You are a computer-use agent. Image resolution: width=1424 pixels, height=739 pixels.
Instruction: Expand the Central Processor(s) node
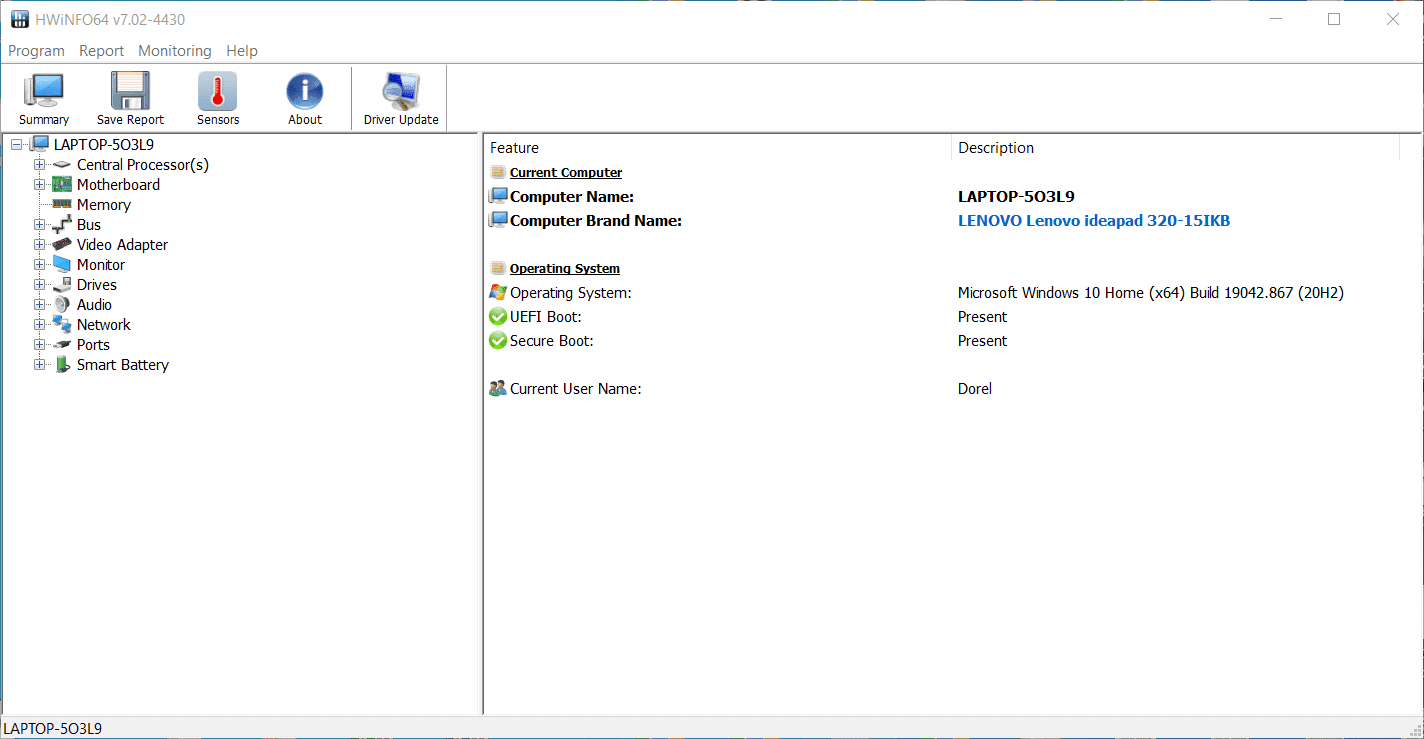tap(39, 165)
